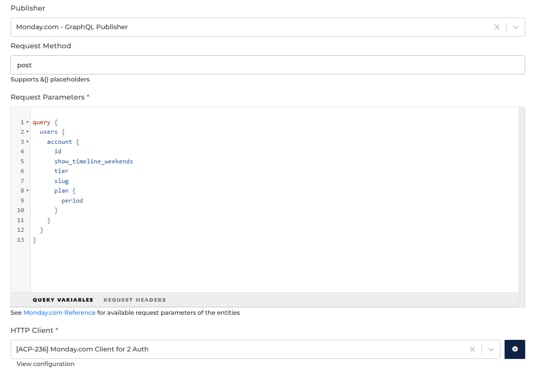This screenshot has width=552, height=376.
Task: Collapse the query block on line 1
Action: pyautogui.click(x=27, y=122)
